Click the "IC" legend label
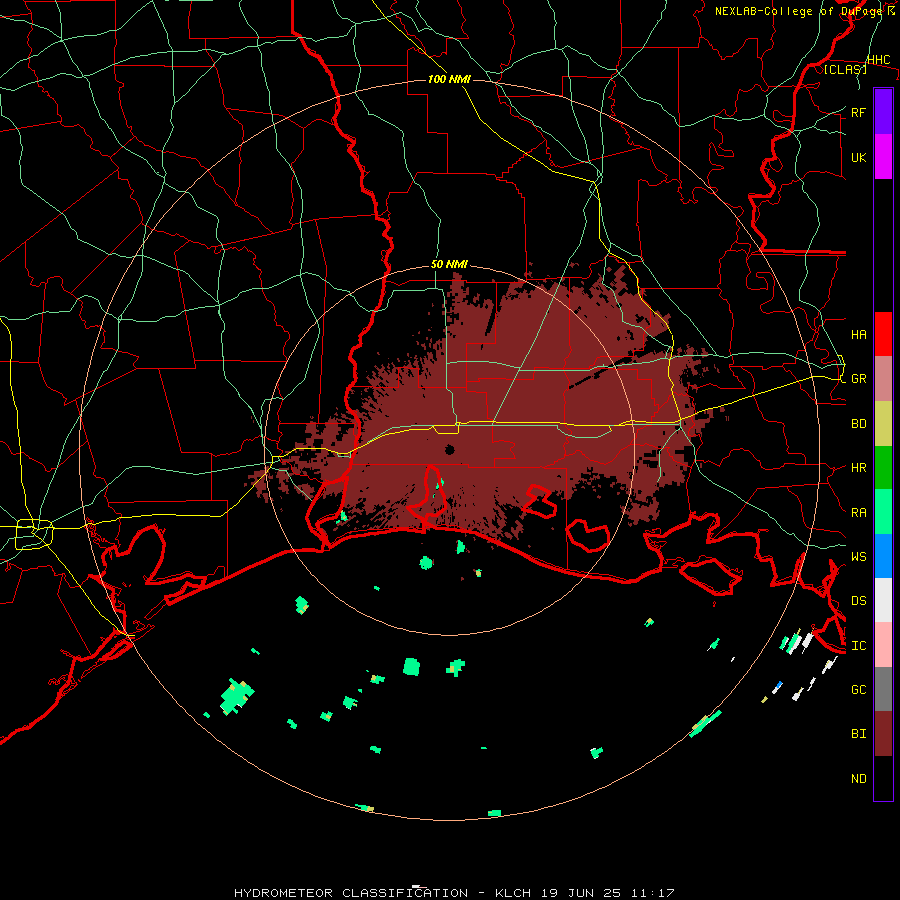This screenshot has height=900, width=900. pos(858,646)
